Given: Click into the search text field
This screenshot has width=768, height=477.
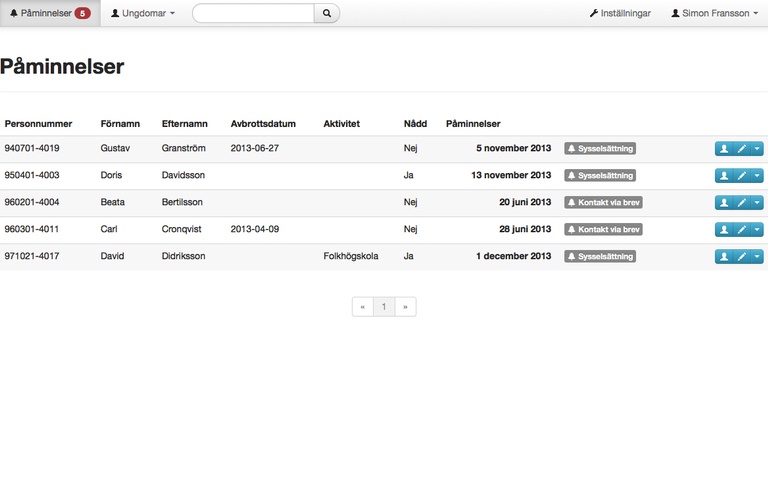Looking at the screenshot, I should 253,13.
